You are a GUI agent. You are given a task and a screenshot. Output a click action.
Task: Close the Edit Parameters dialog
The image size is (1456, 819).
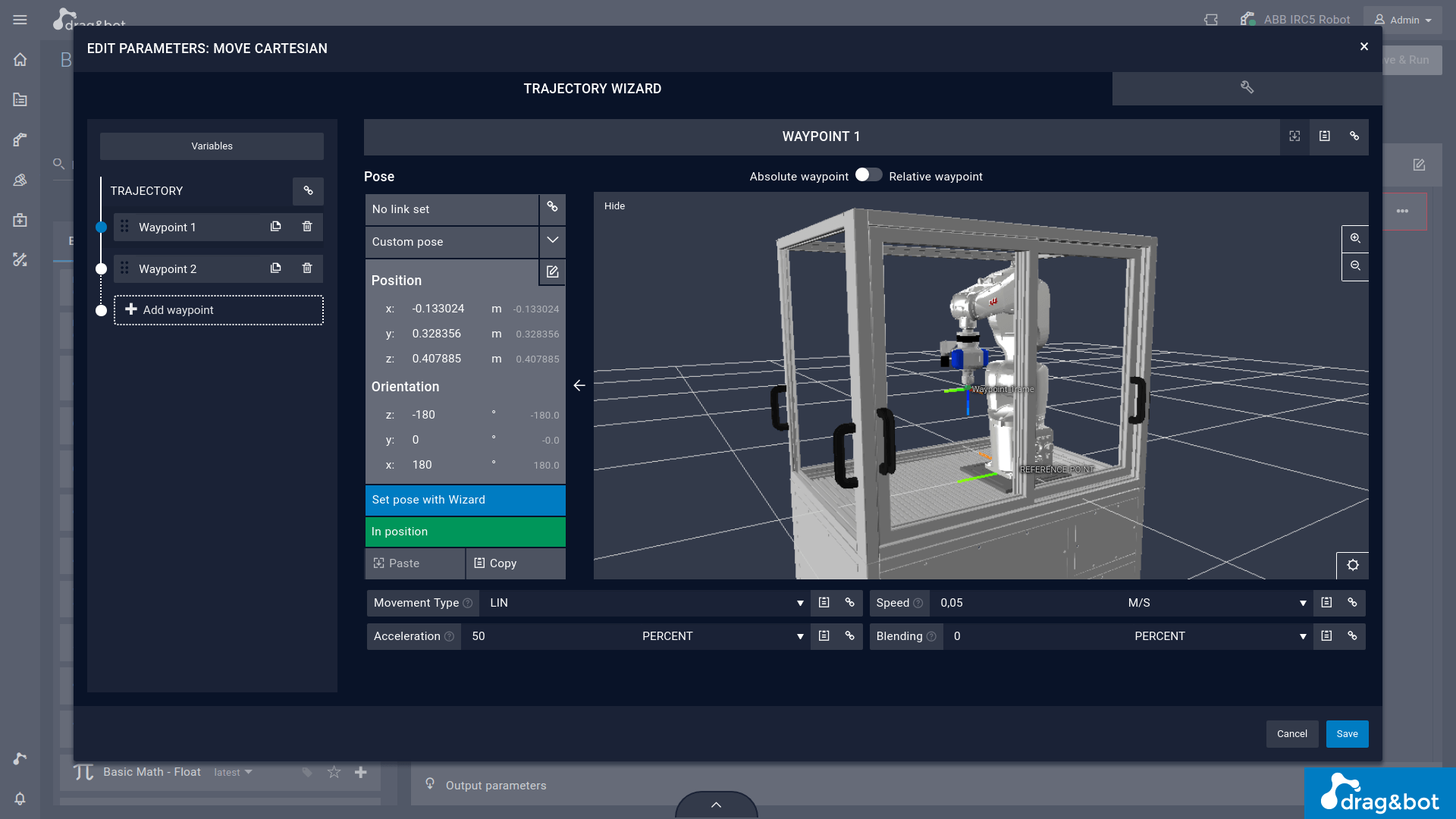[1363, 47]
